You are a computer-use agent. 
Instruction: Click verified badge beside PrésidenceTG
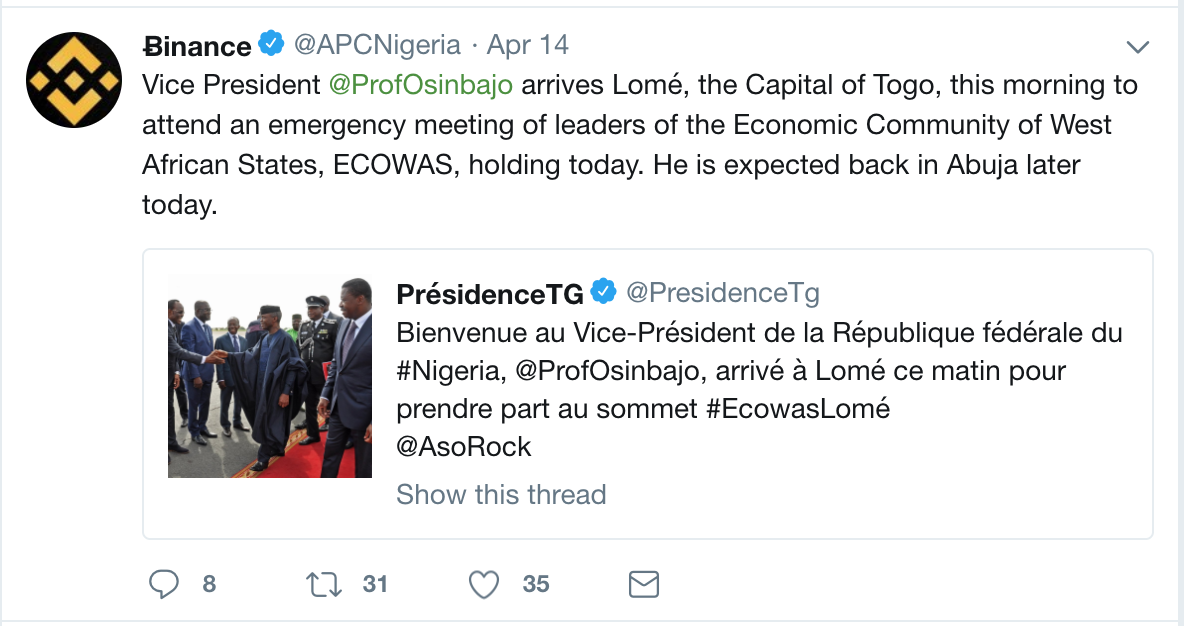click(603, 292)
